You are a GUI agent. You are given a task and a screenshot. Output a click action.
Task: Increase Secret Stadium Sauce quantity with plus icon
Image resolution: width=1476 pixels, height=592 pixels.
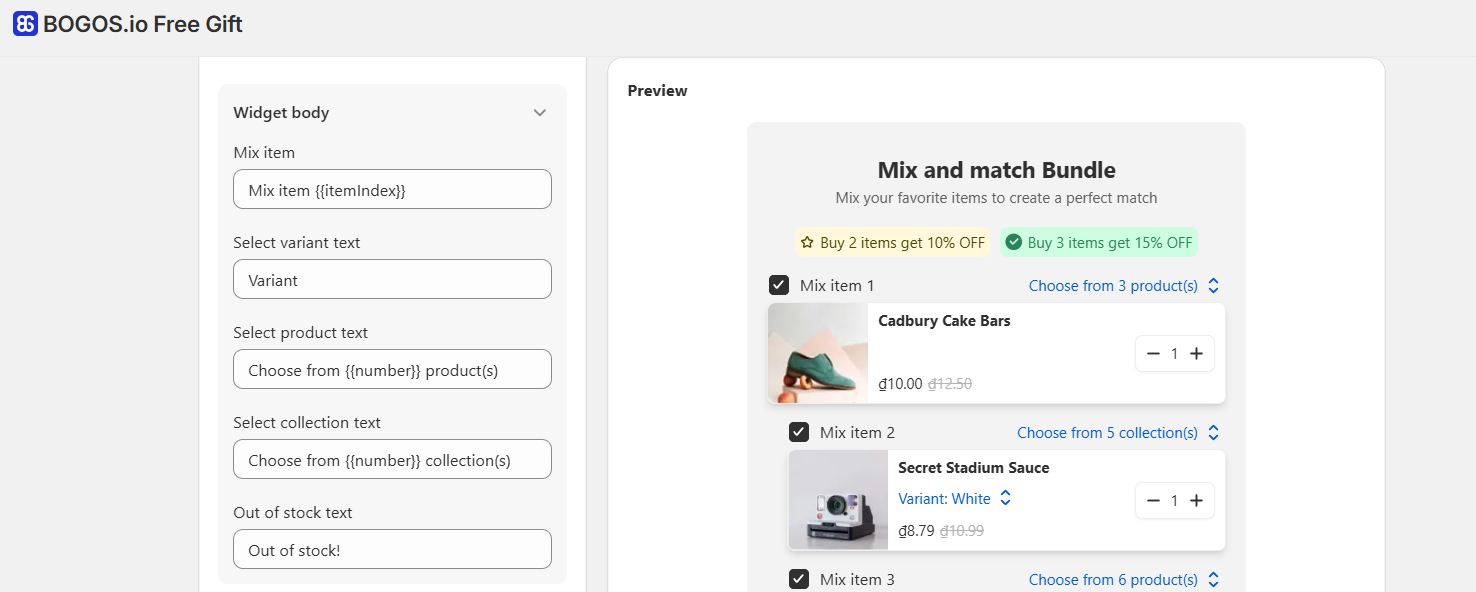(x=1196, y=500)
